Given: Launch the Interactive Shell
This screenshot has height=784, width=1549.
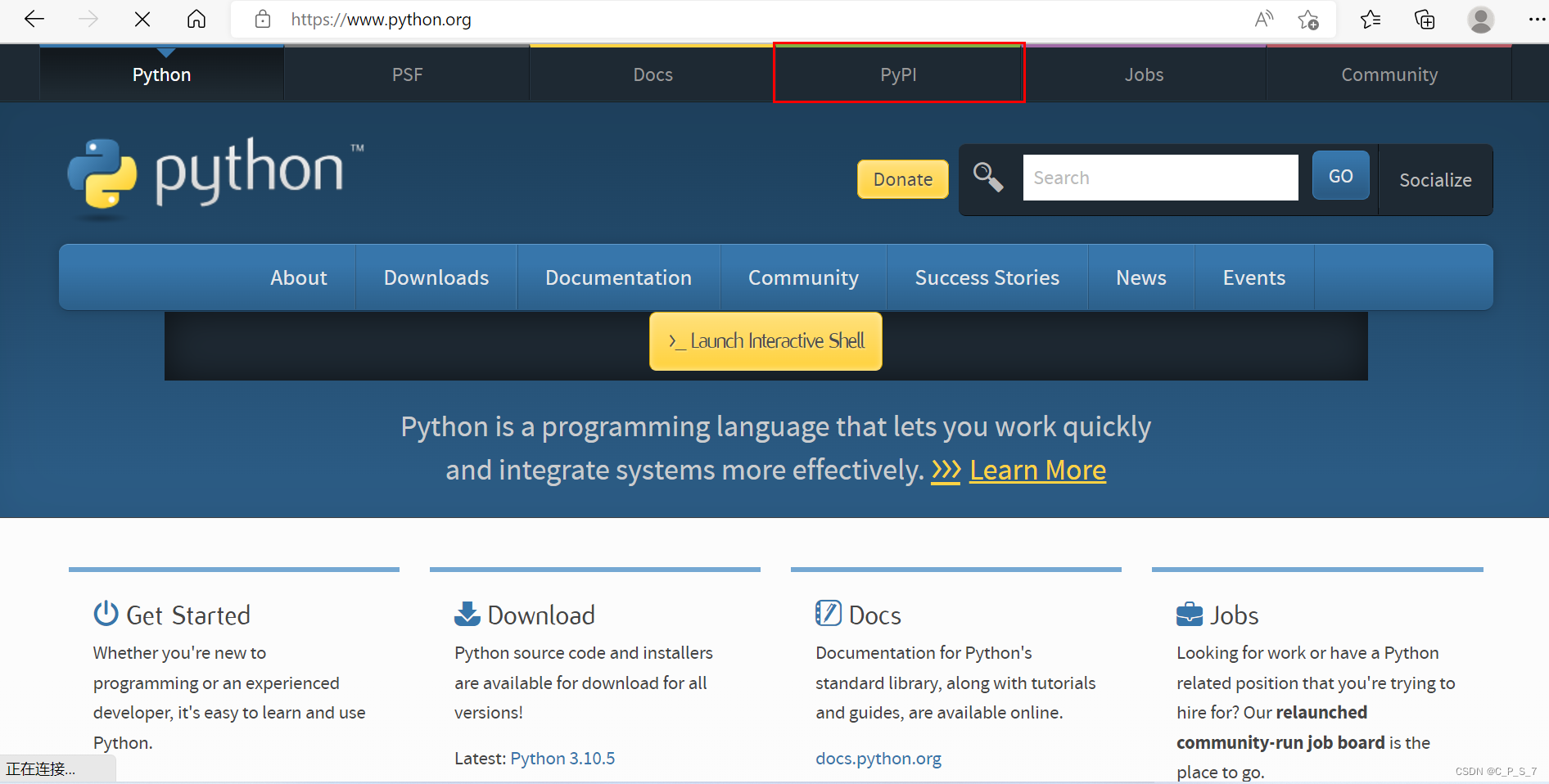Looking at the screenshot, I should pyautogui.click(x=765, y=341).
